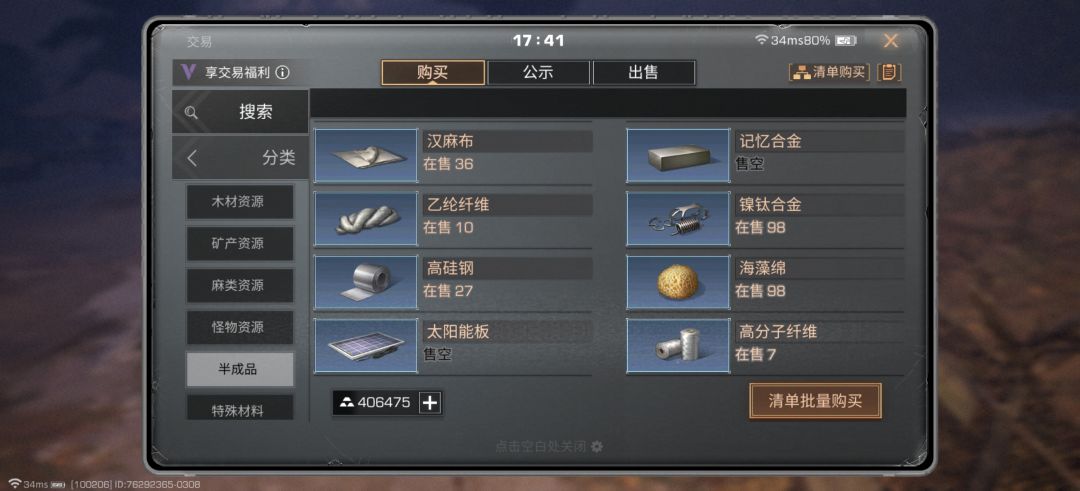Click the 清单批量购买 button

coord(816,401)
